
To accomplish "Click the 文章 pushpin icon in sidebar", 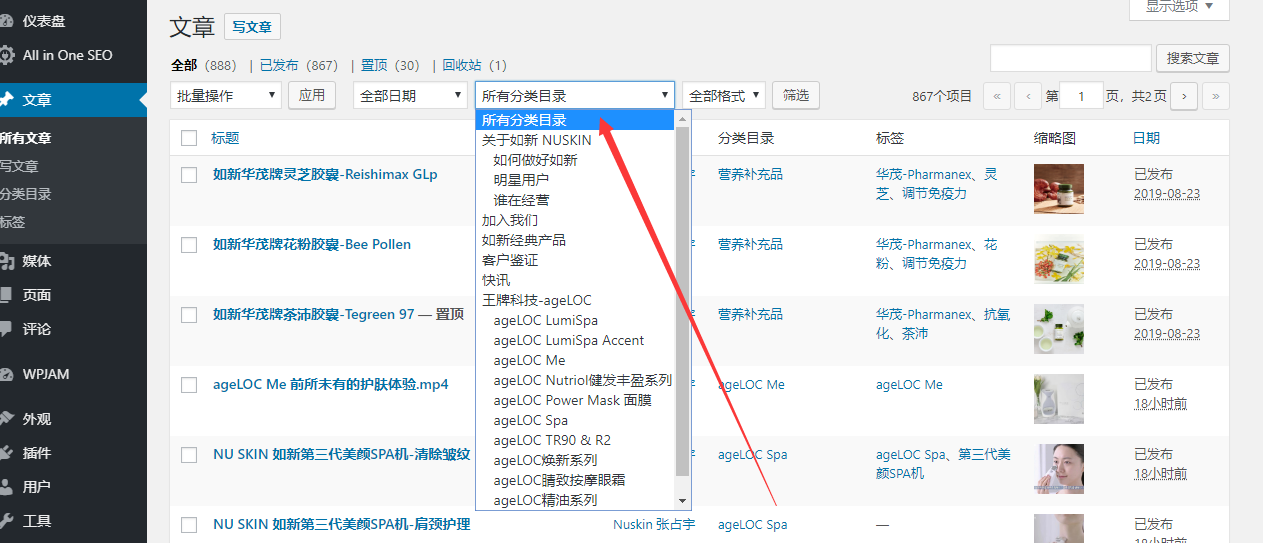I will (6, 100).
